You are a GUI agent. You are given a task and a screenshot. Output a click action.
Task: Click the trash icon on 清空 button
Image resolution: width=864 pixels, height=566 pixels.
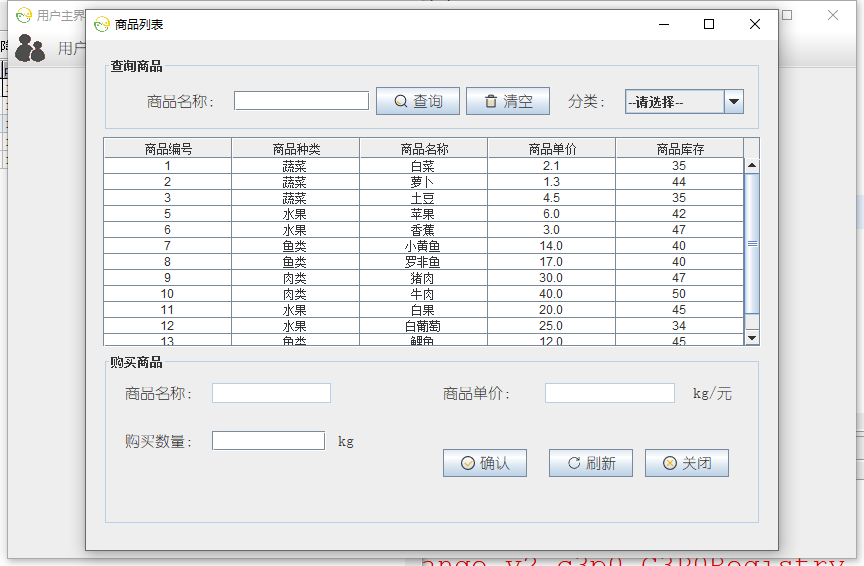pyautogui.click(x=490, y=101)
